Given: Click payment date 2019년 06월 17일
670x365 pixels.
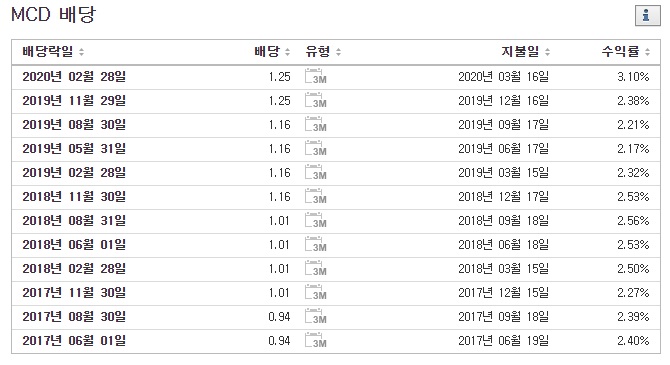Looking at the screenshot, I should 503,148.
